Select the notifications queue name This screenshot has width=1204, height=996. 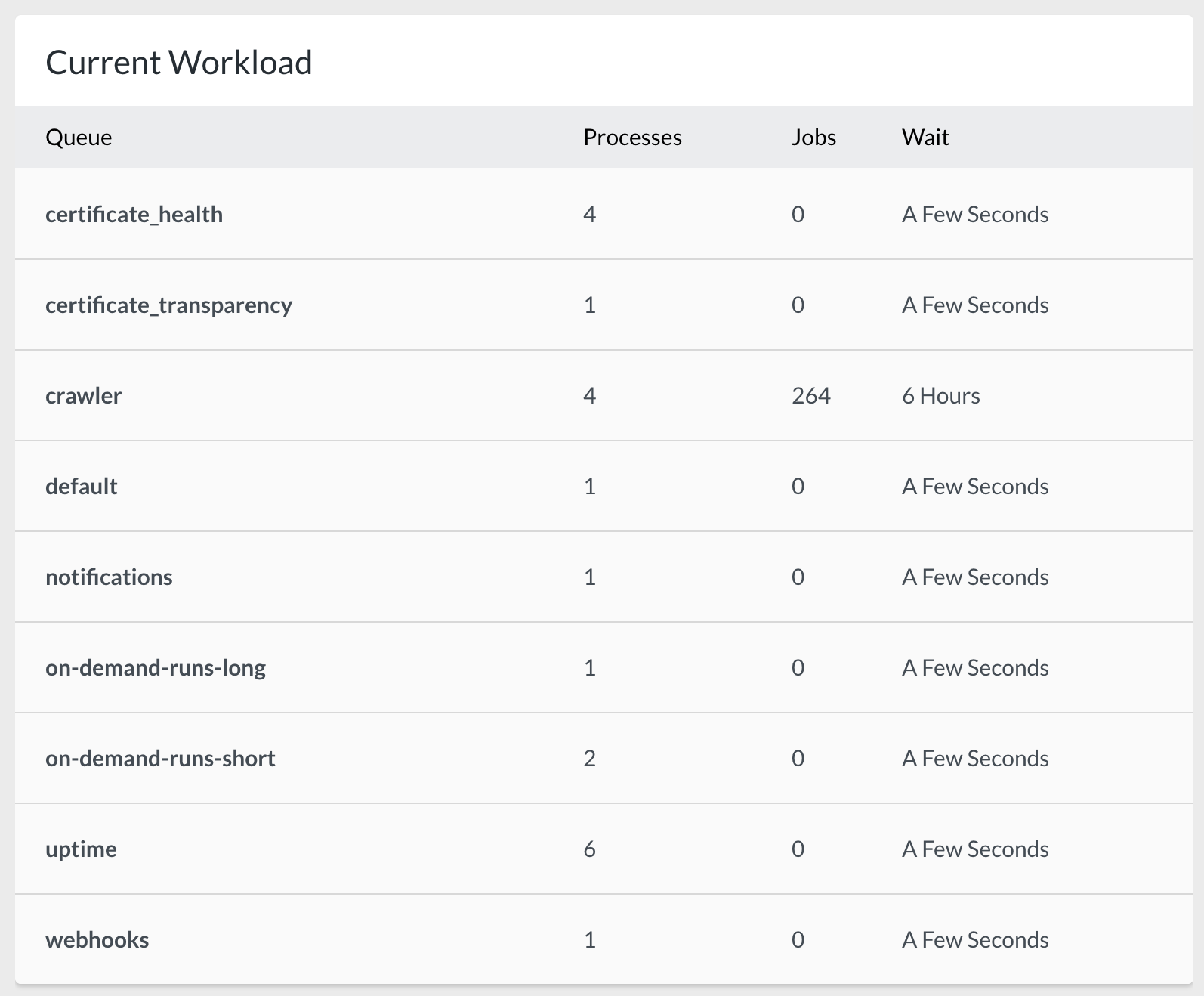click(x=109, y=577)
